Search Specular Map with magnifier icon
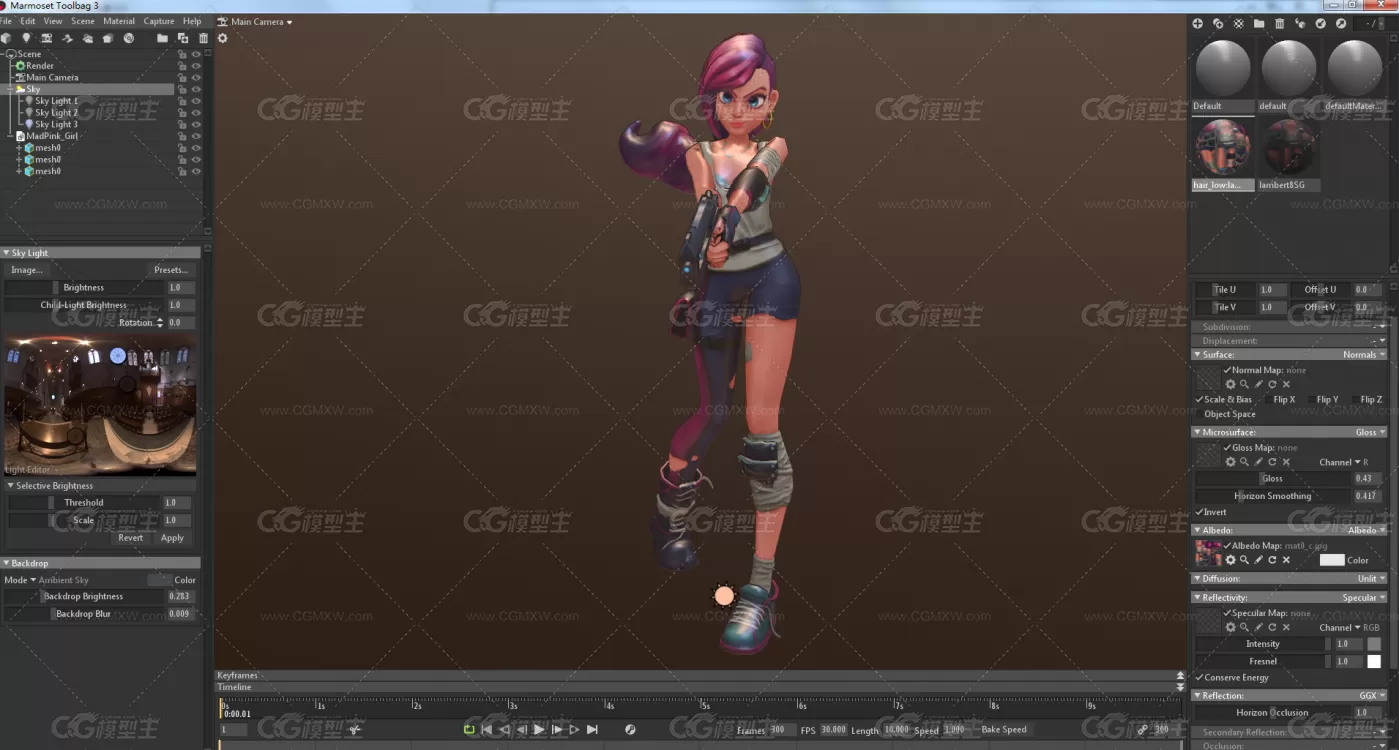The image size is (1399, 750). click(x=1244, y=627)
